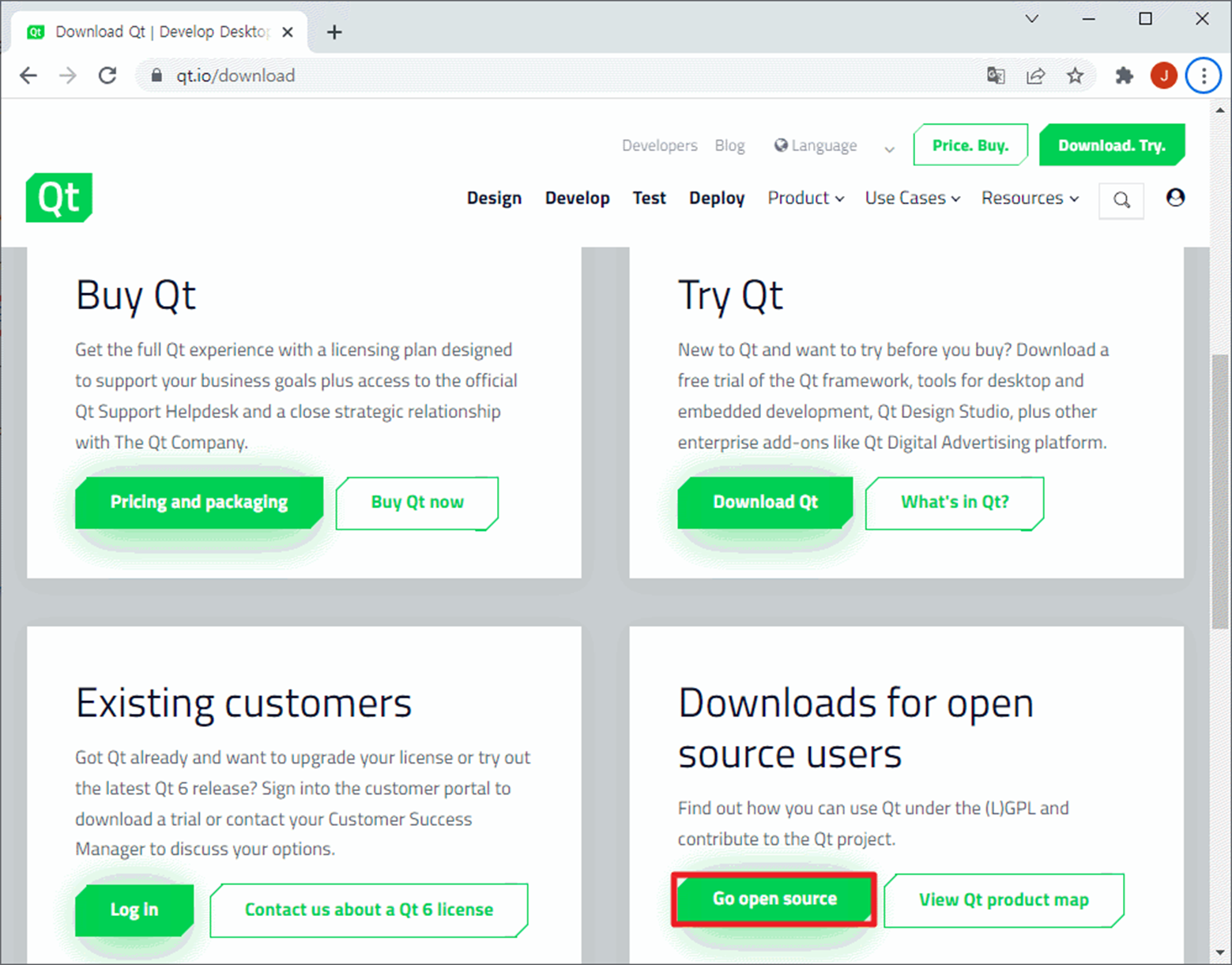Click the Qt logo in the header
Image resolution: width=1232 pixels, height=965 pixels.
click(59, 198)
